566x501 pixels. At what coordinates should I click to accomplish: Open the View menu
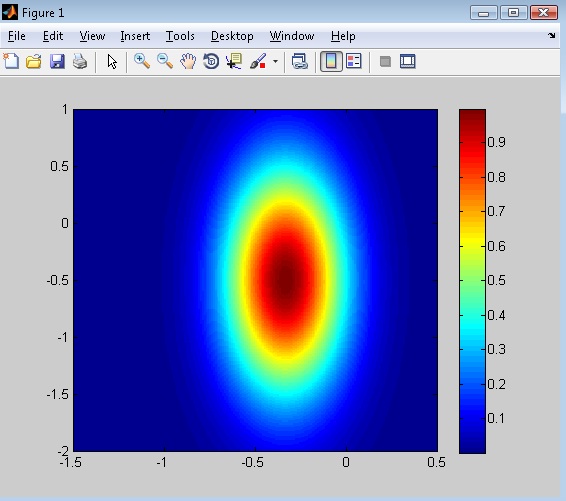(x=92, y=36)
